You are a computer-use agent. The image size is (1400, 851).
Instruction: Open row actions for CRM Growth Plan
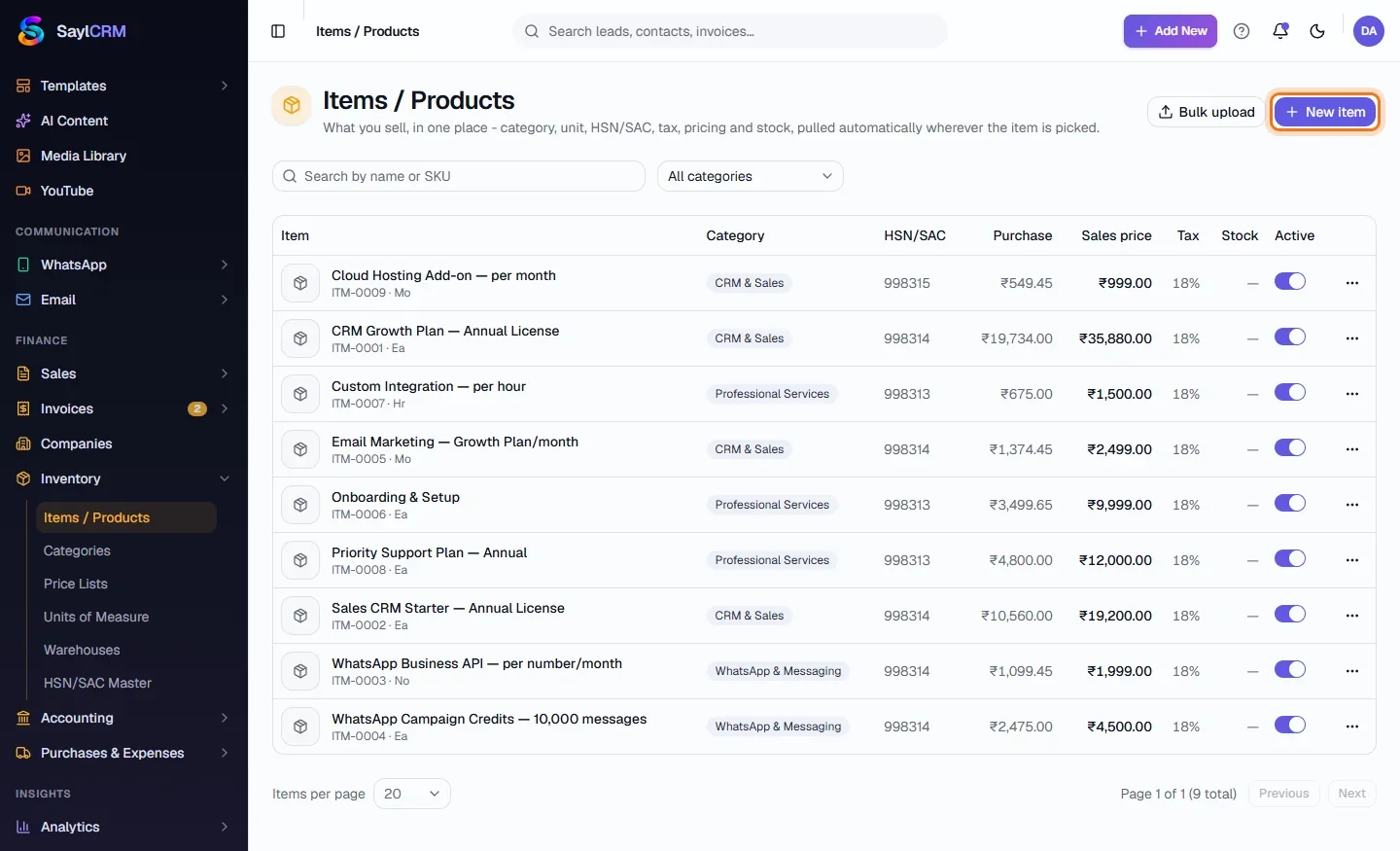click(1352, 338)
